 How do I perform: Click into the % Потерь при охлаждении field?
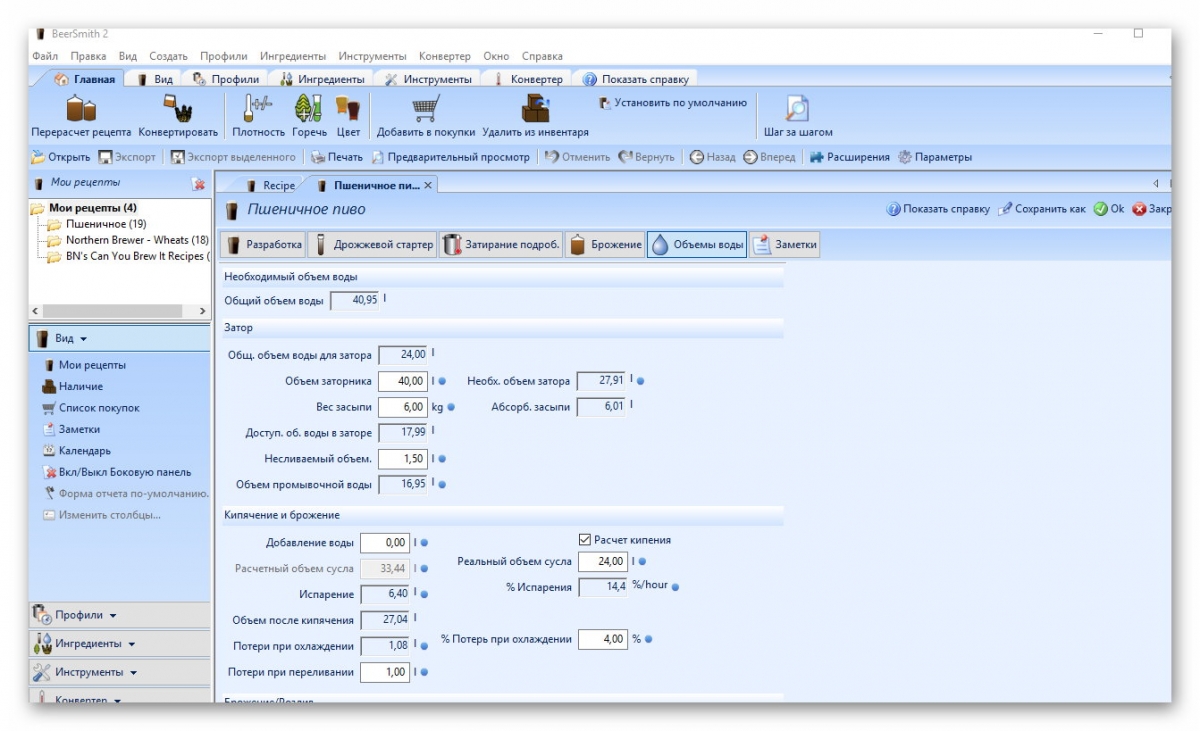click(x=603, y=639)
